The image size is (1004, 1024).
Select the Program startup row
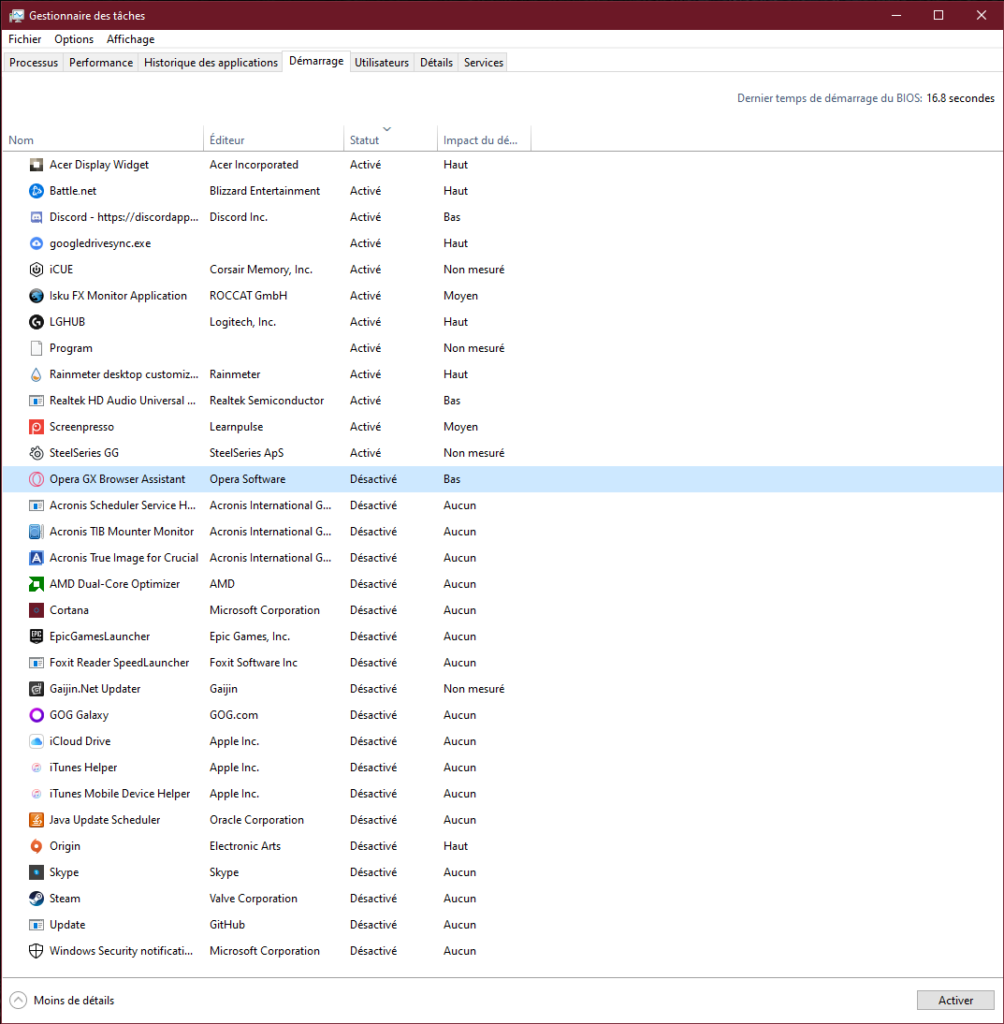click(503, 348)
